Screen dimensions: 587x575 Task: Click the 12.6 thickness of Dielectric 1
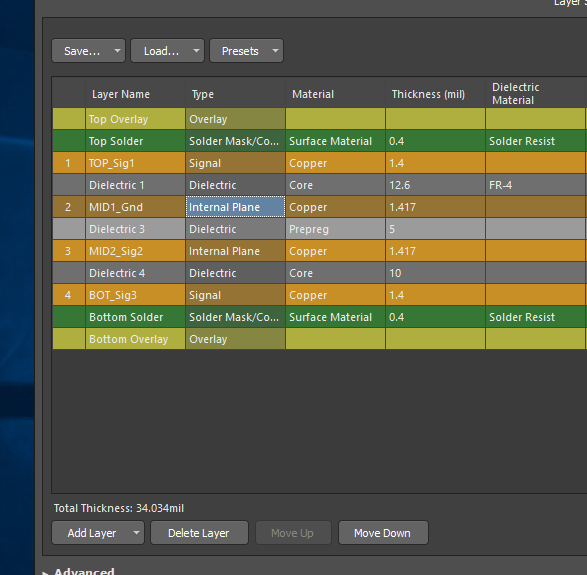coord(435,185)
